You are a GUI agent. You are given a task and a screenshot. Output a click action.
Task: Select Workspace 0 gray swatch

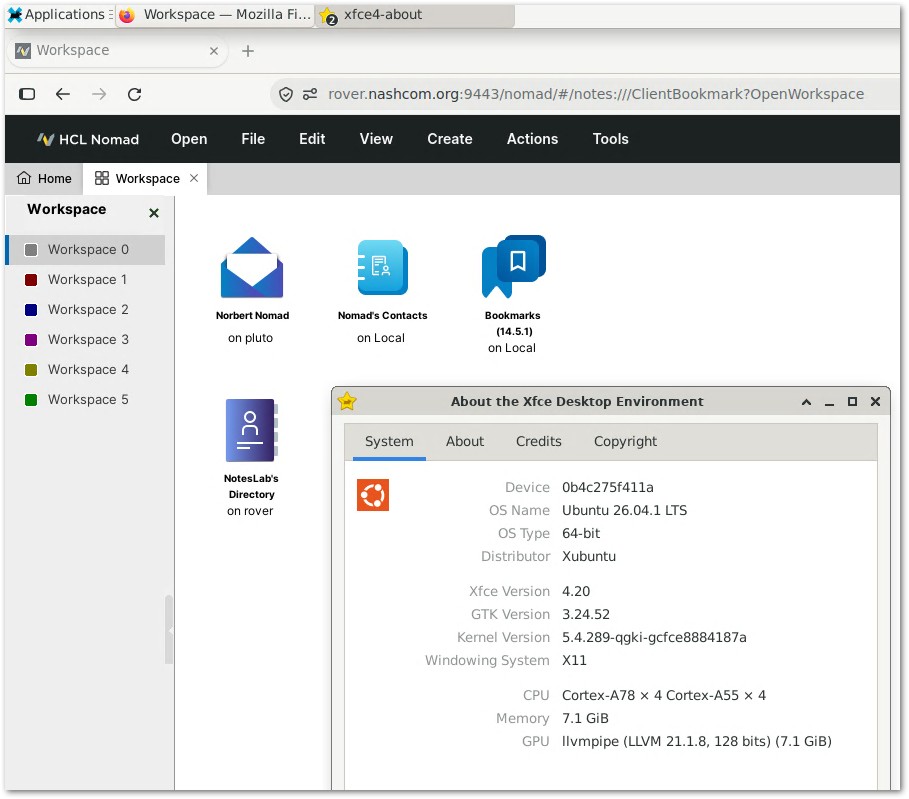[x=31, y=249]
